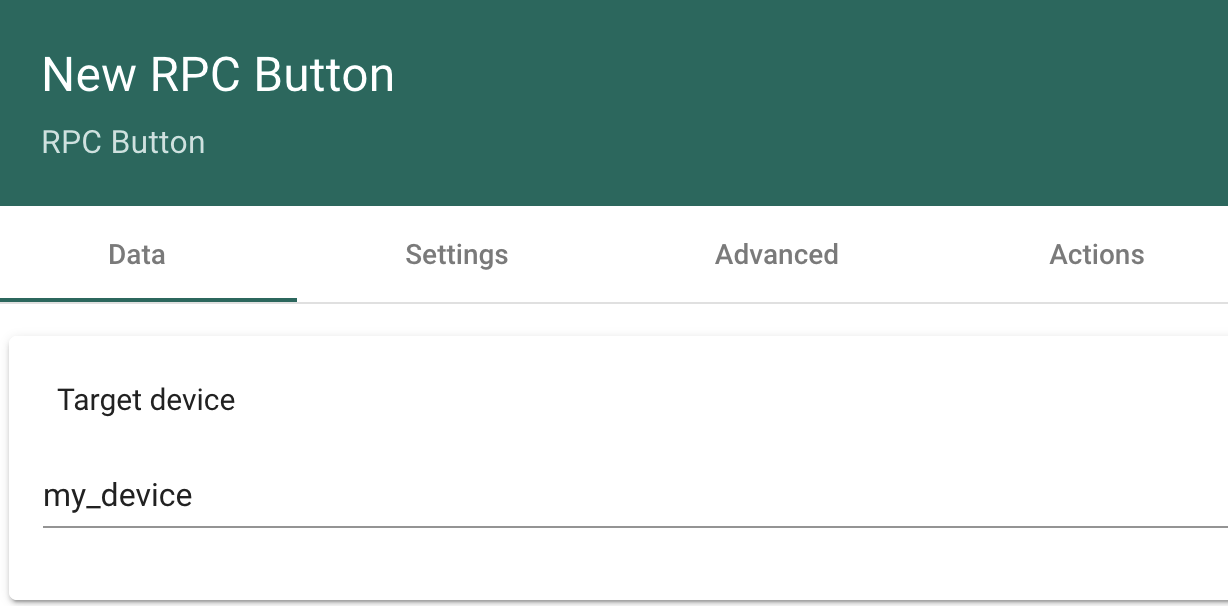Screen dimensions: 1228x606
Task: Click the RPC Button subtitle text
Action: (x=123, y=142)
